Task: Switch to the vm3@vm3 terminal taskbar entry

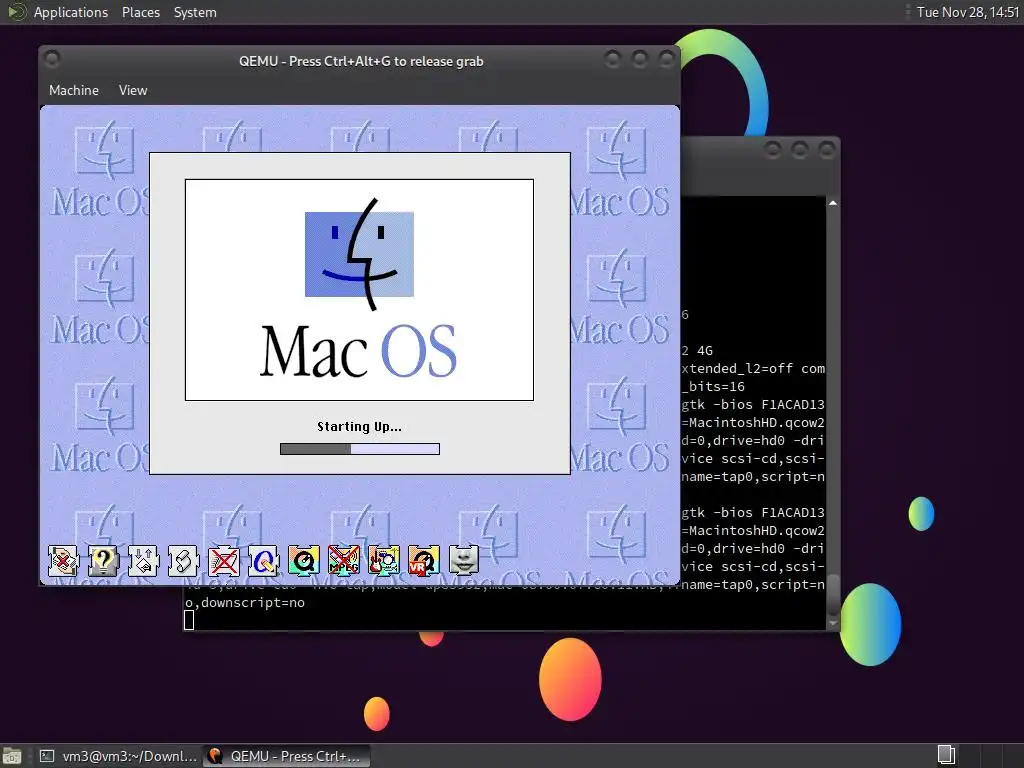Action: tap(118, 756)
